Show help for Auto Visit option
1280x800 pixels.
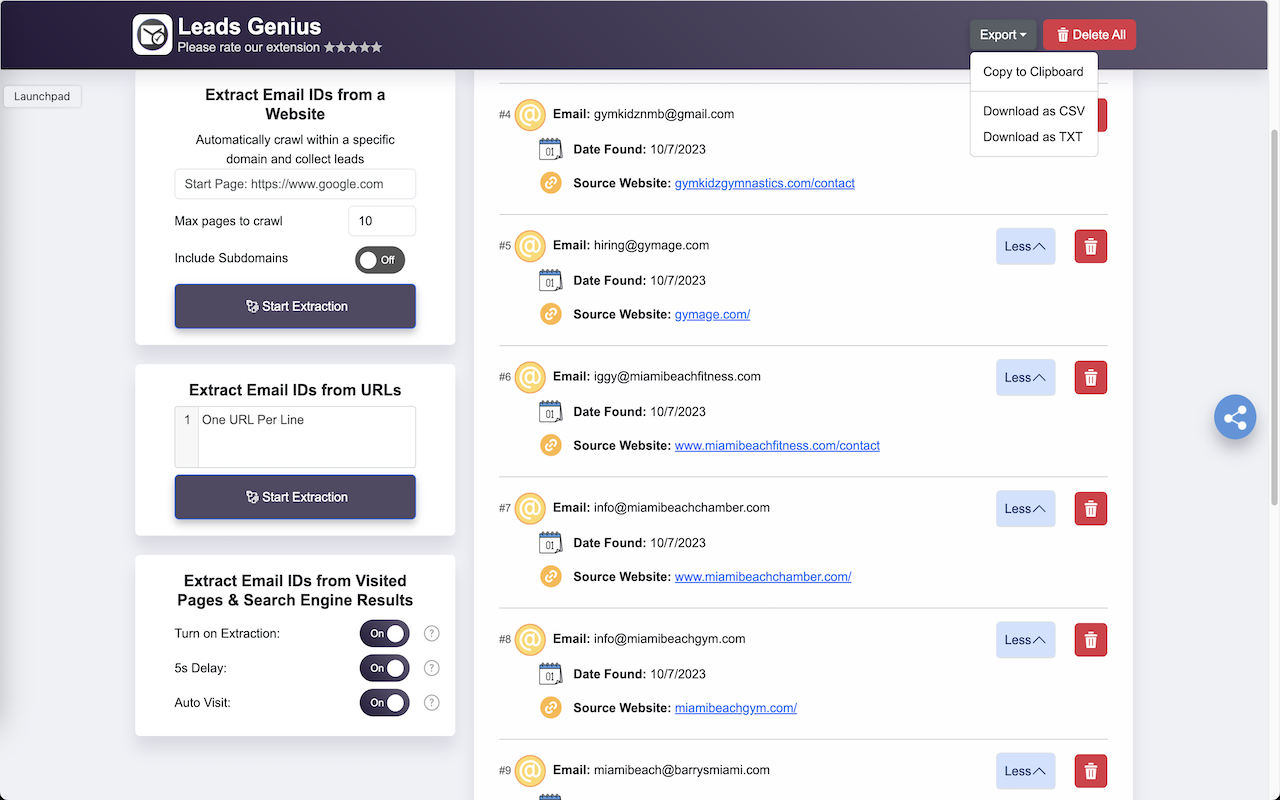(x=432, y=702)
